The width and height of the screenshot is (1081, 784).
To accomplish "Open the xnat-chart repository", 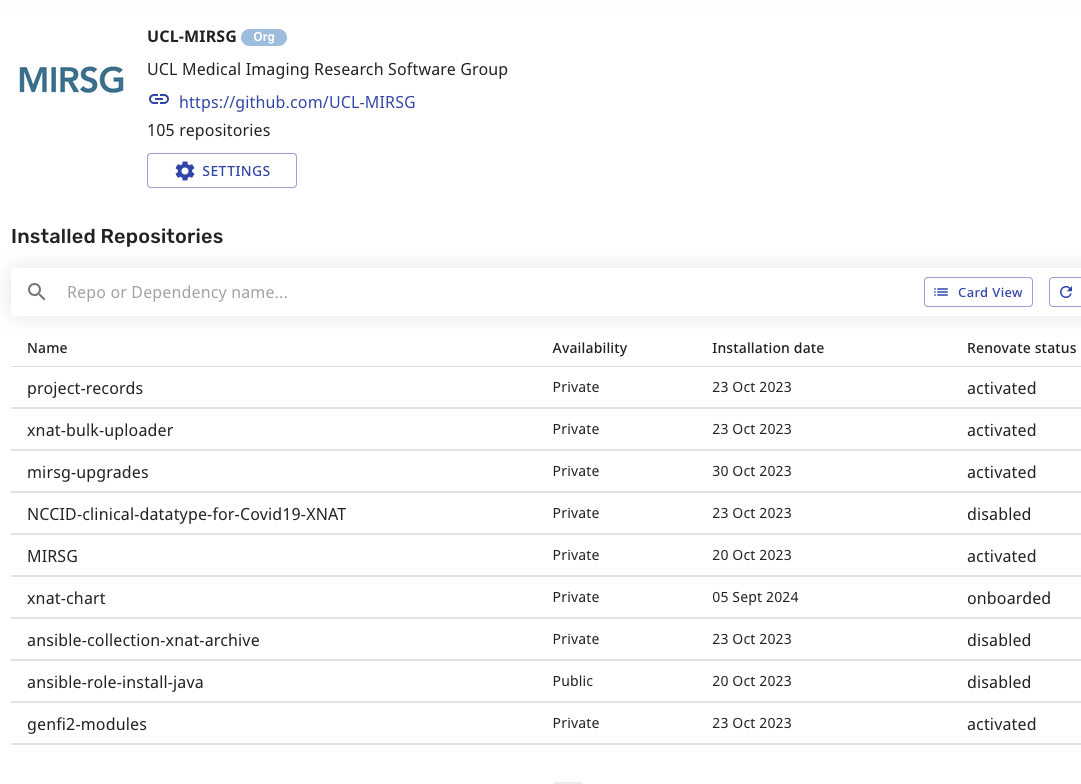I will click(66, 598).
